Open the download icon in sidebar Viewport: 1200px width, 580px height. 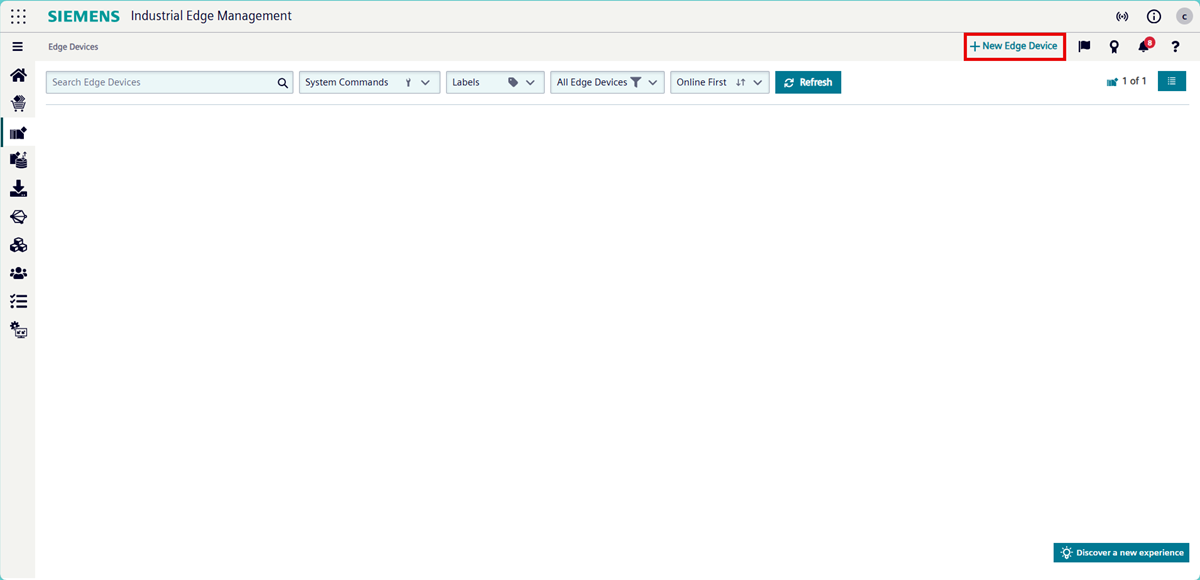18,189
